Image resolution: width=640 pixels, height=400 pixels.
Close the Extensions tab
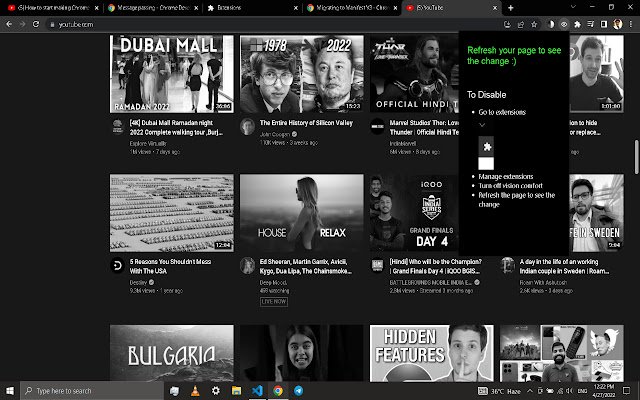tap(296, 8)
